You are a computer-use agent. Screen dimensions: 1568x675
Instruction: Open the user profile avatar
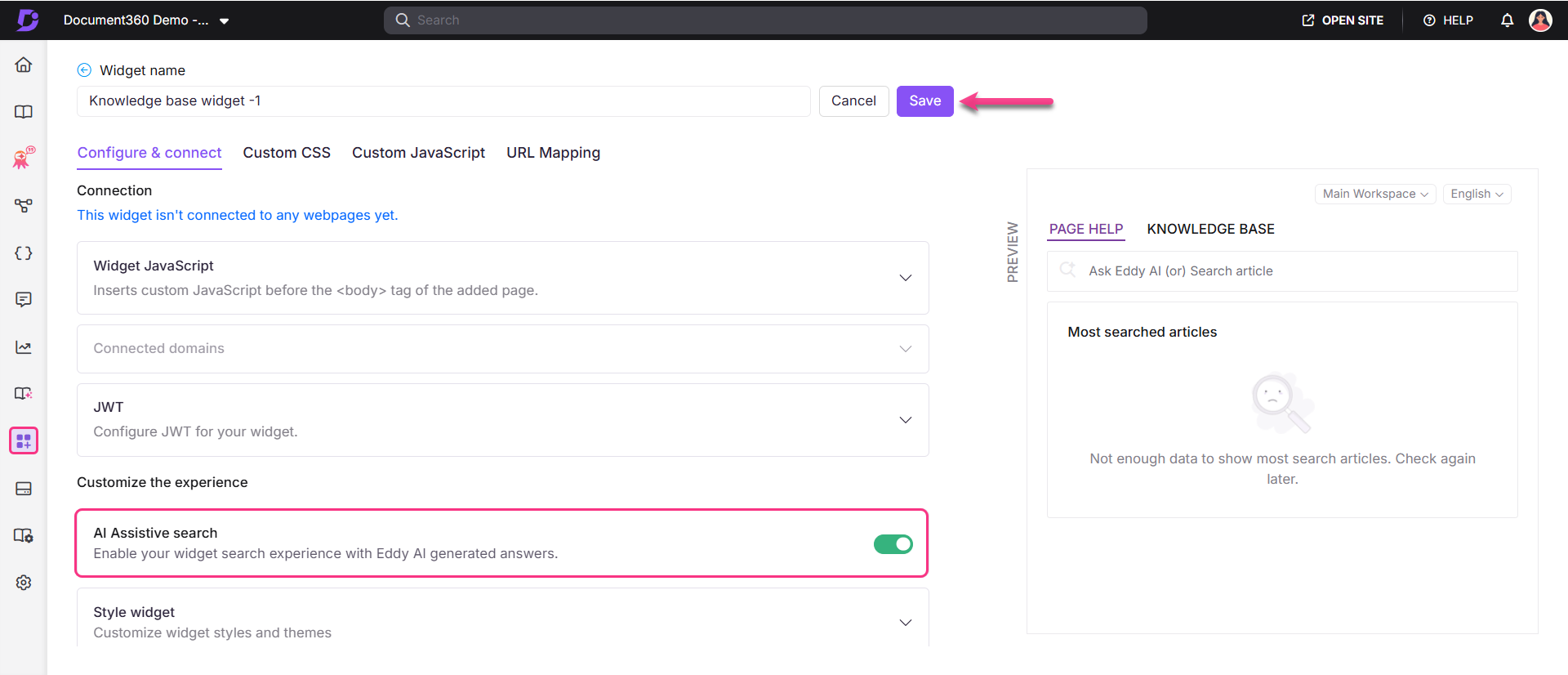pos(1541,20)
